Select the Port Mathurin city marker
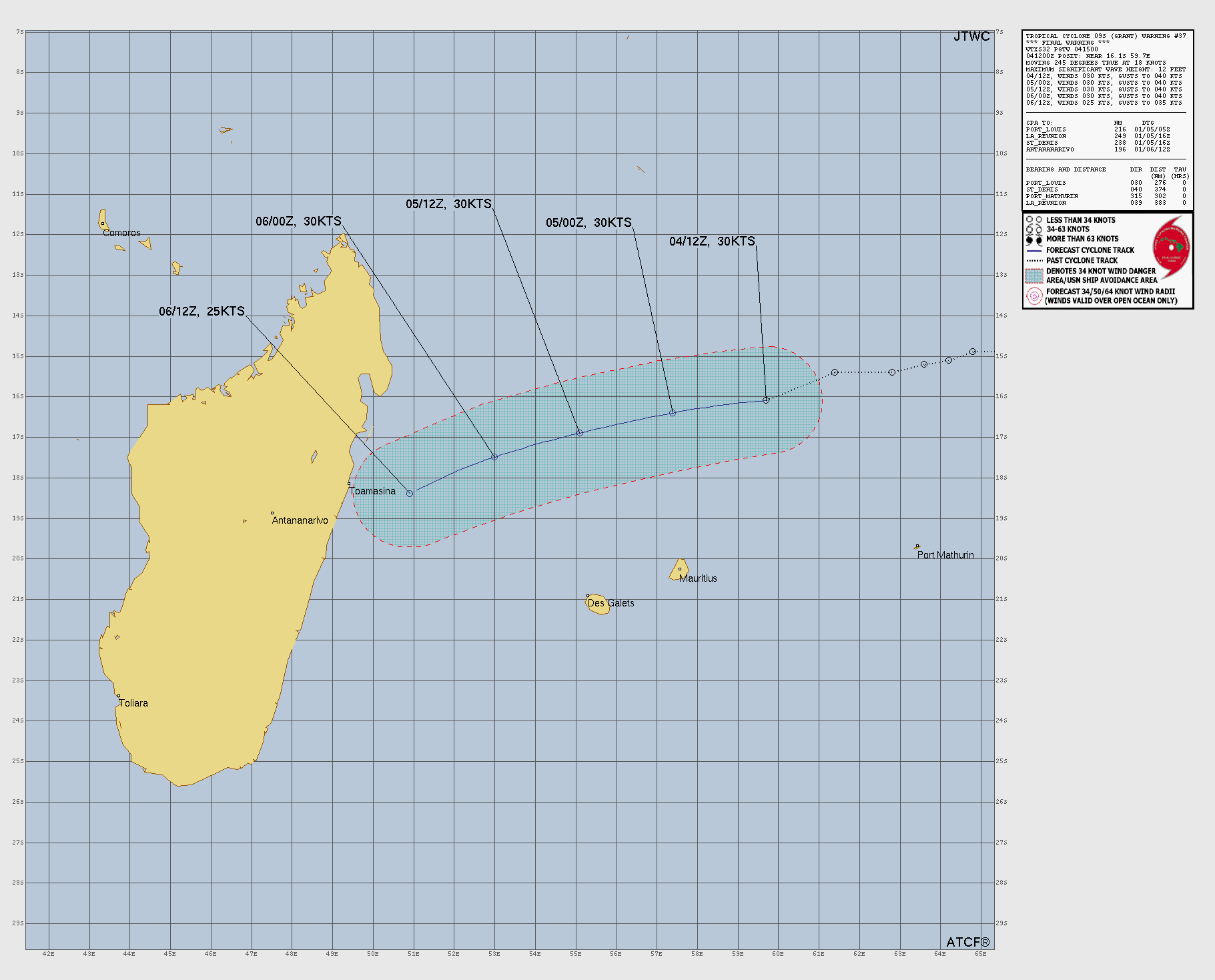1215x980 pixels. pyautogui.click(x=917, y=546)
